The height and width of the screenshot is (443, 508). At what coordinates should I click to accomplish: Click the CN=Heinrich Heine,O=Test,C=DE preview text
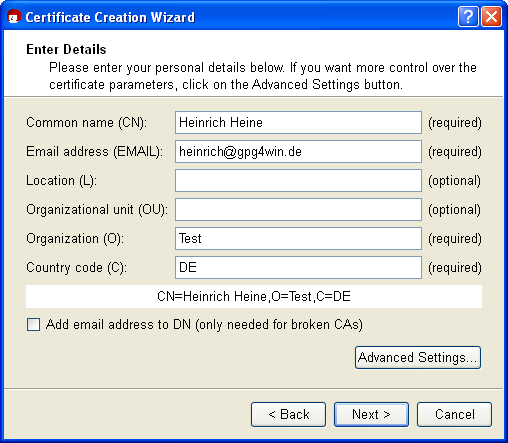[x=254, y=296]
